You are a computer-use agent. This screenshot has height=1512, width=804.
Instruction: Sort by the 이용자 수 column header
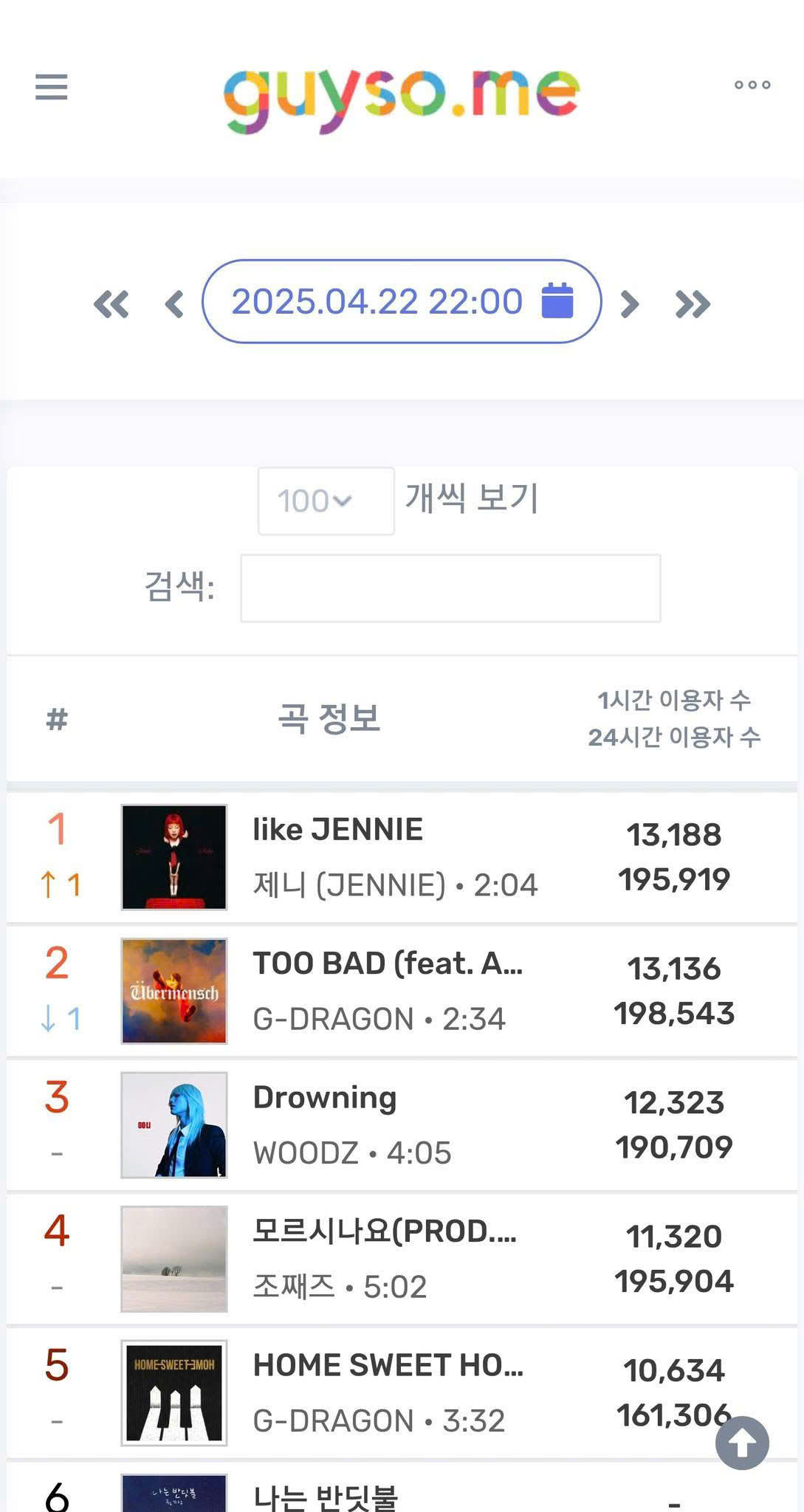673,718
